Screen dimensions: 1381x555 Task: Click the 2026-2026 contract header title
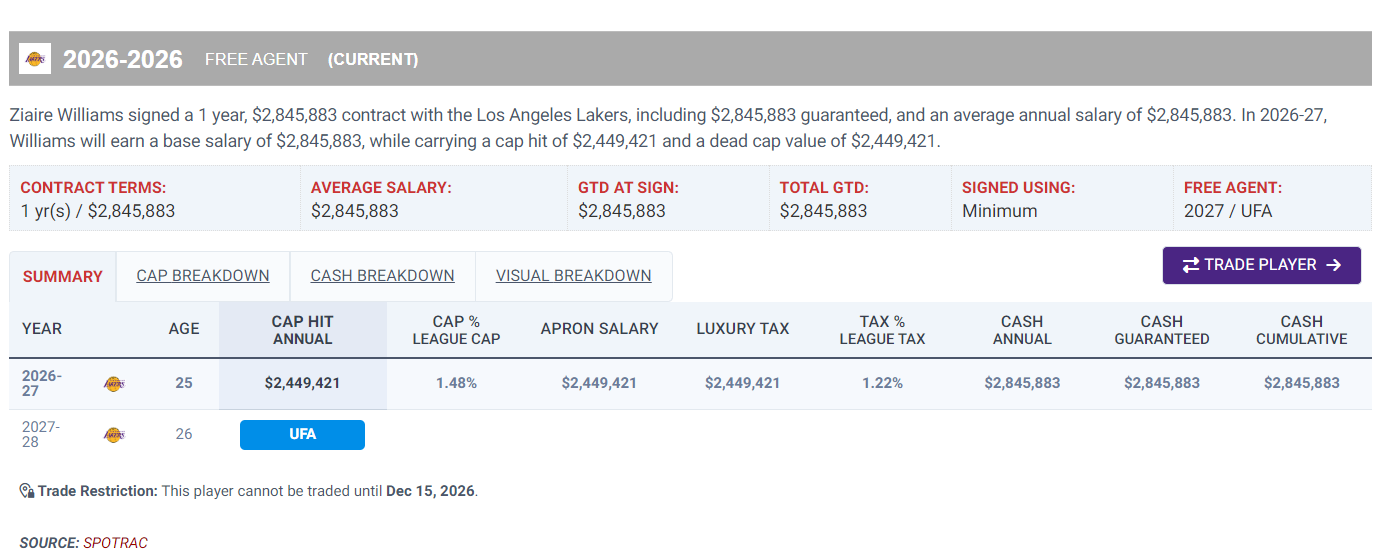coord(123,59)
